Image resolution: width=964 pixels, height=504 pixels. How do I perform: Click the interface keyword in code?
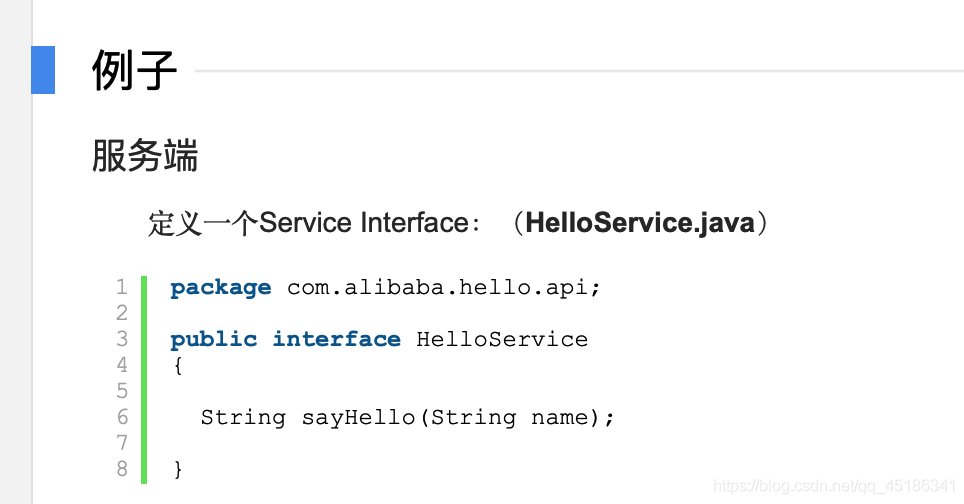point(336,339)
